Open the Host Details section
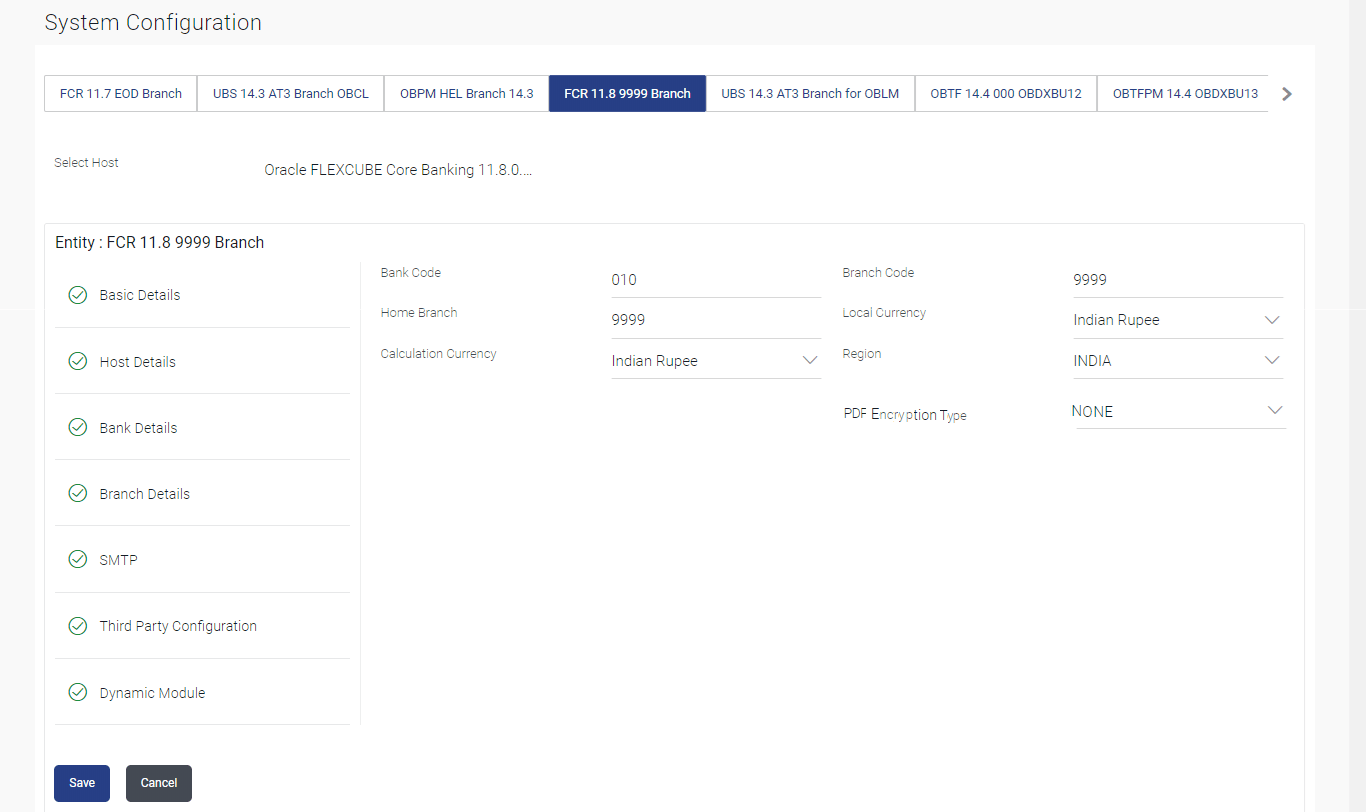1366x812 pixels. [x=202, y=362]
